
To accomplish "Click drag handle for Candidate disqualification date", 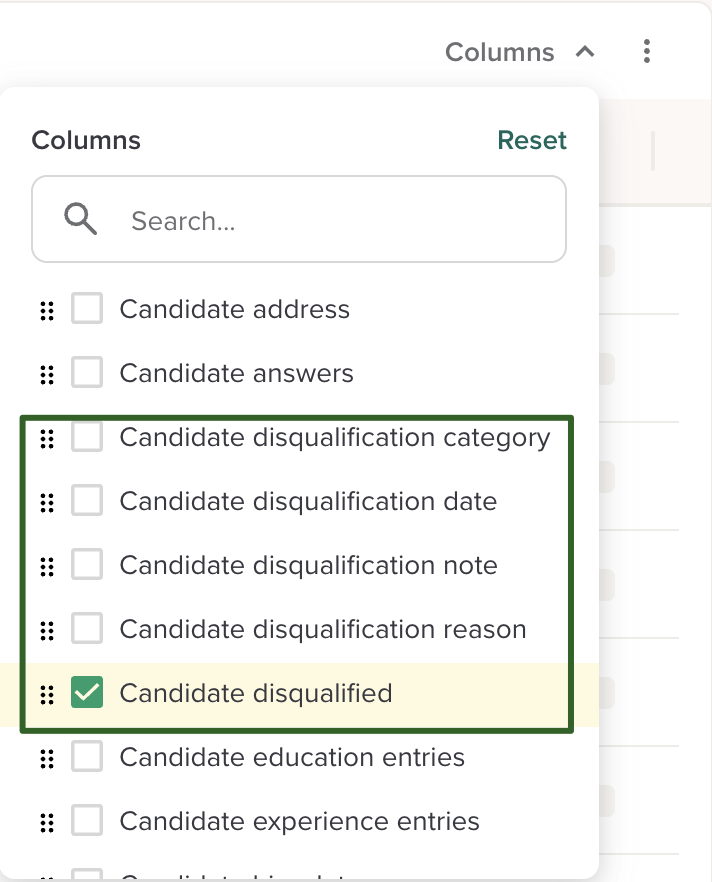I will click(46, 503).
